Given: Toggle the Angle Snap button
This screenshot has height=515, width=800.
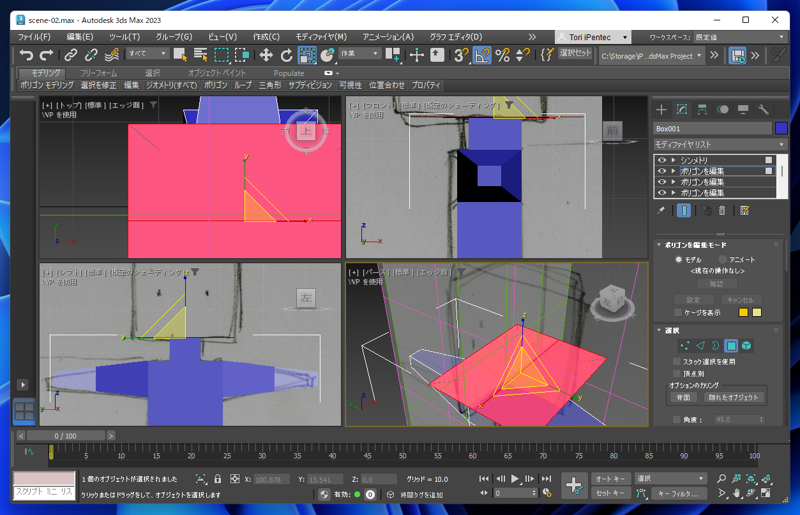Looking at the screenshot, I should coord(482,55).
